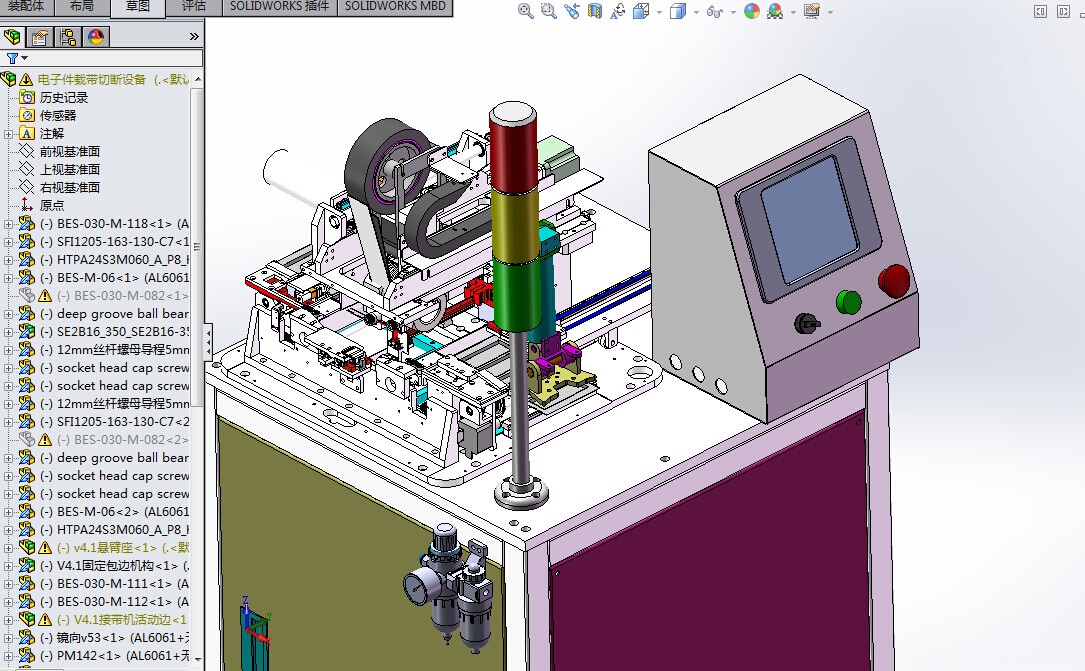Select the 右视基准面 plane item
Viewport: 1085px width, 671px height.
(x=70, y=187)
